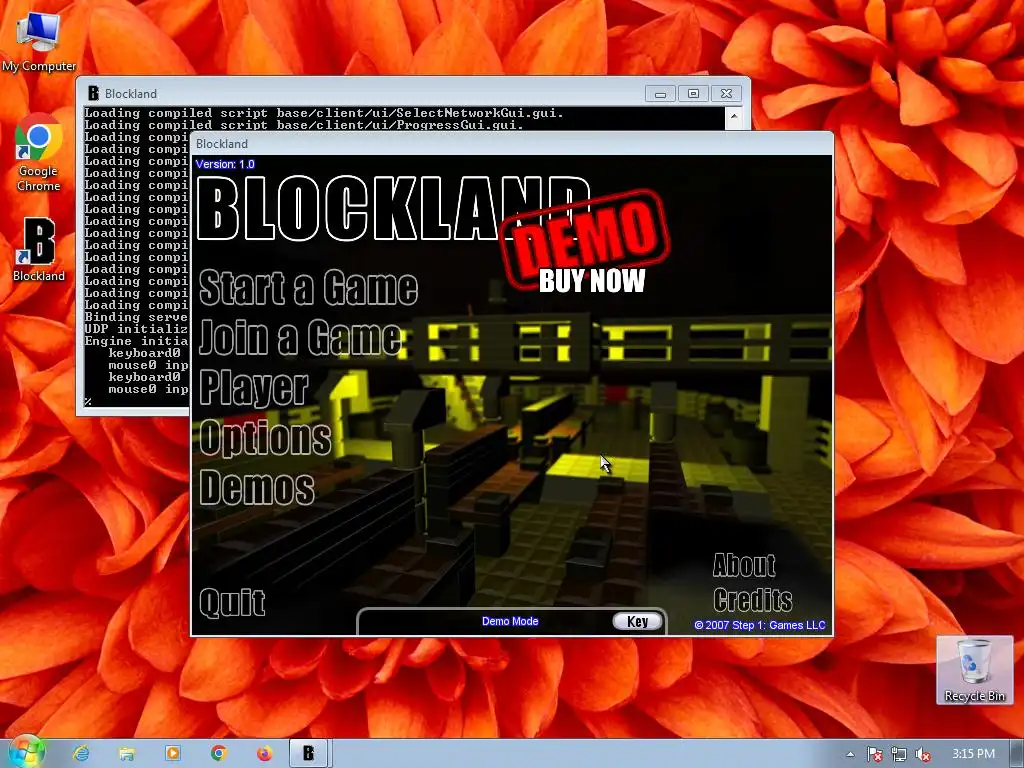
Task: Click the Key button beside Demo Mode
Action: pos(637,622)
